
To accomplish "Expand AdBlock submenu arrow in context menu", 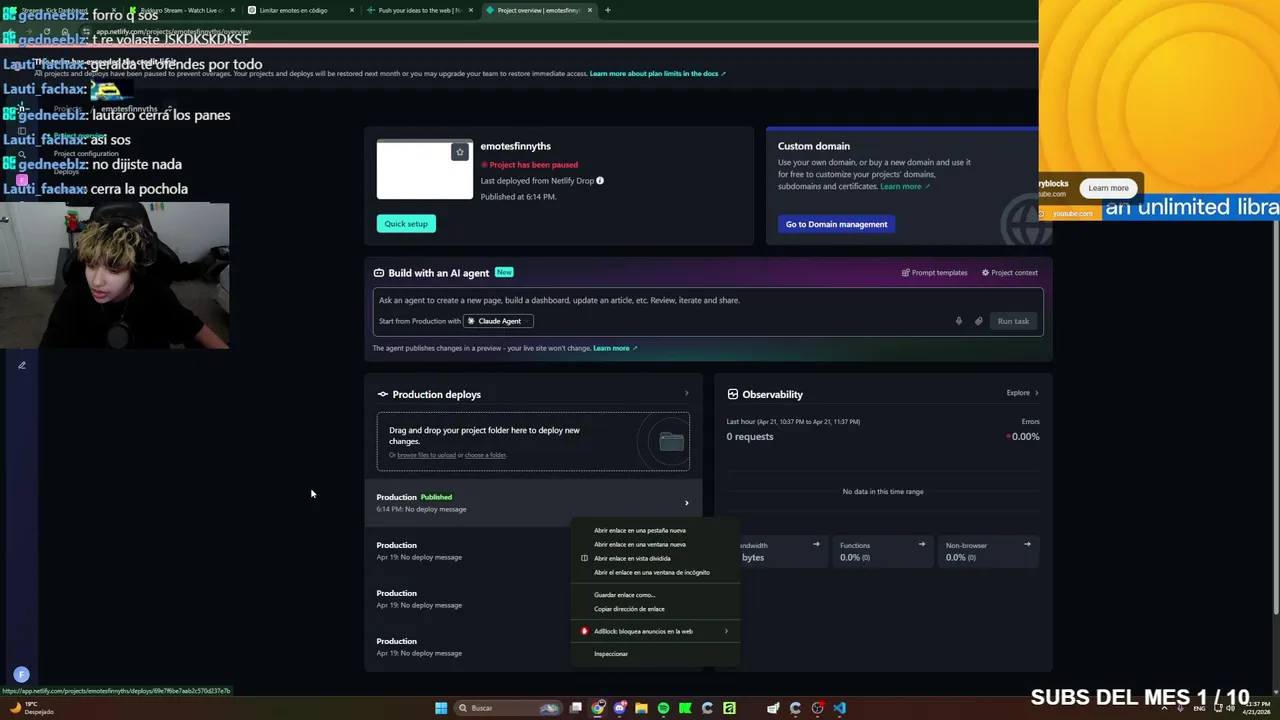I will (726, 631).
